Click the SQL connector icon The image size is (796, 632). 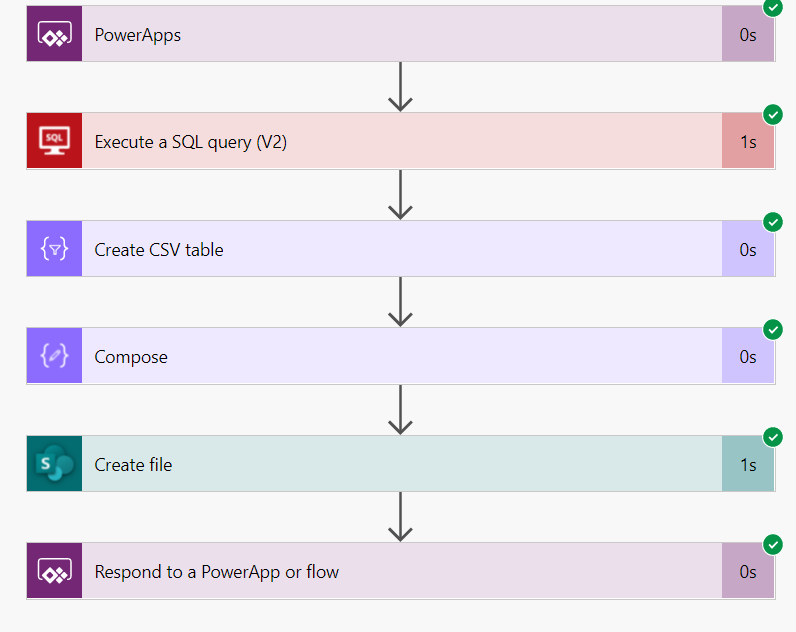[x=54, y=142]
